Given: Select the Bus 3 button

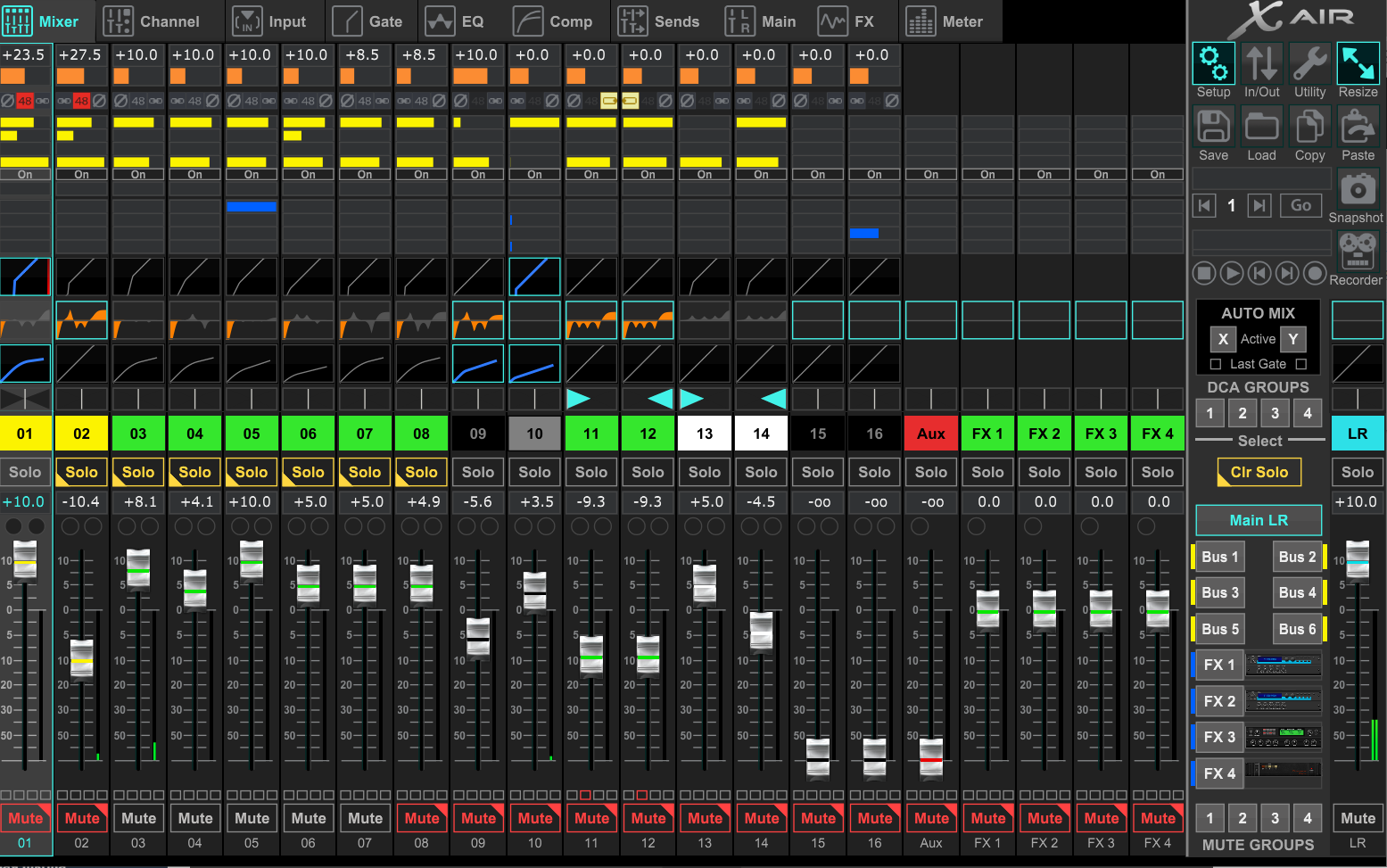Looking at the screenshot, I should (x=1220, y=592).
